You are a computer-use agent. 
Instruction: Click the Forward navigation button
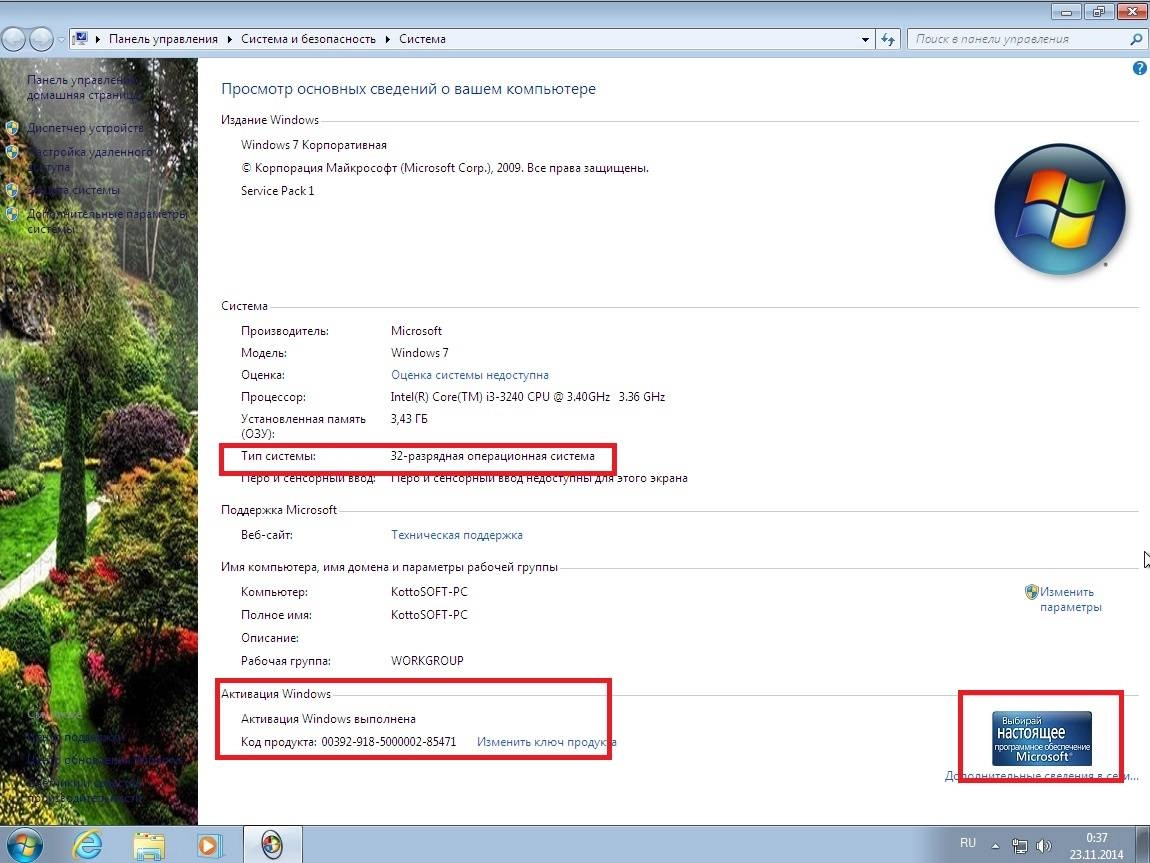tap(41, 40)
